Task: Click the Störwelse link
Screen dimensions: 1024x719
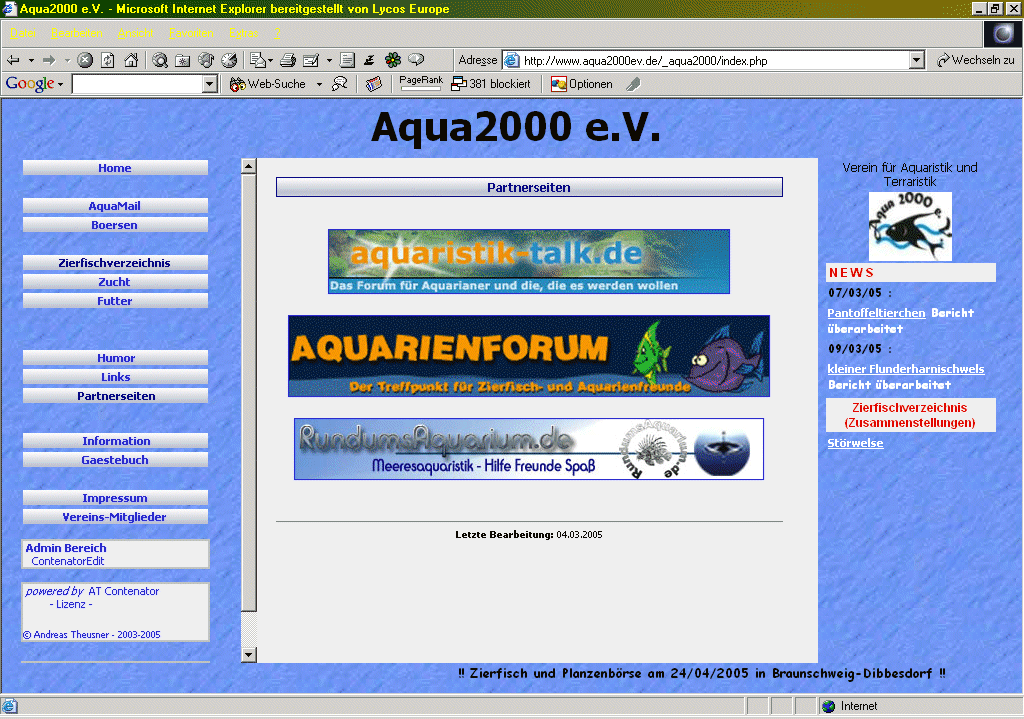Action: [855, 443]
